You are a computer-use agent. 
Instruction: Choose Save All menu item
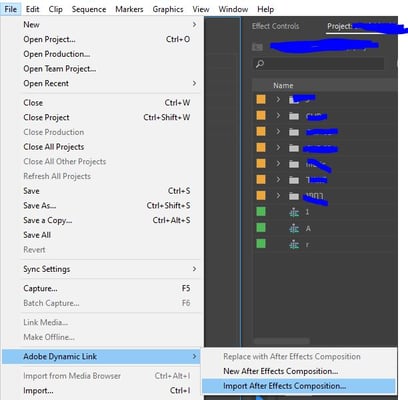pyautogui.click(x=101, y=235)
